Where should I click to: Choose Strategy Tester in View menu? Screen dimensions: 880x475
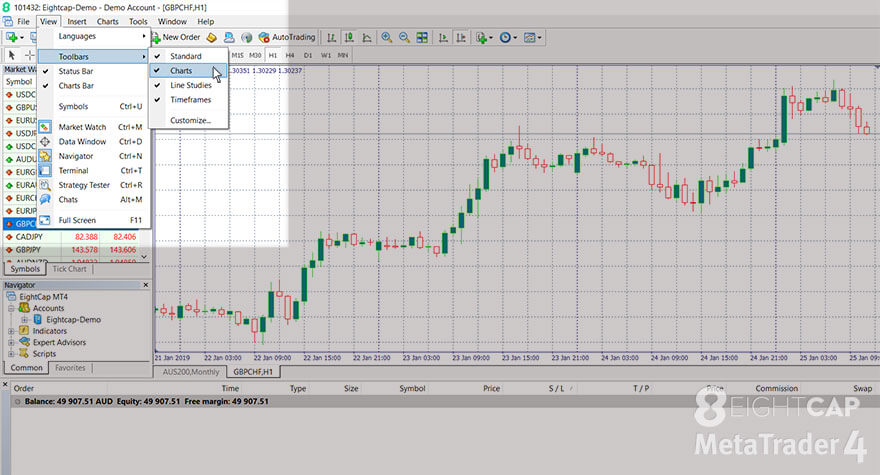(x=94, y=185)
